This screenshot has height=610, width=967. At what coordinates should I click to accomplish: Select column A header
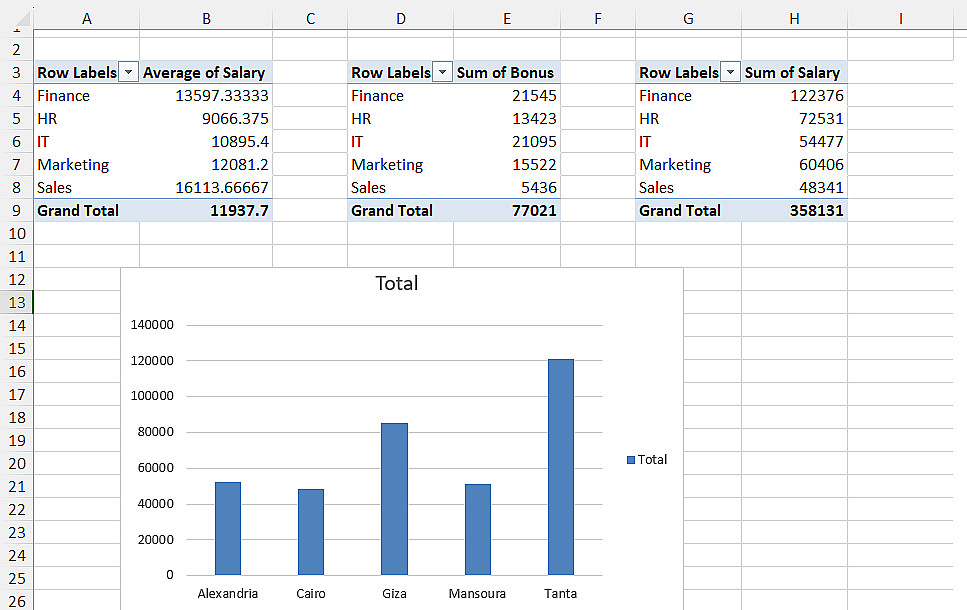pos(87,19)
